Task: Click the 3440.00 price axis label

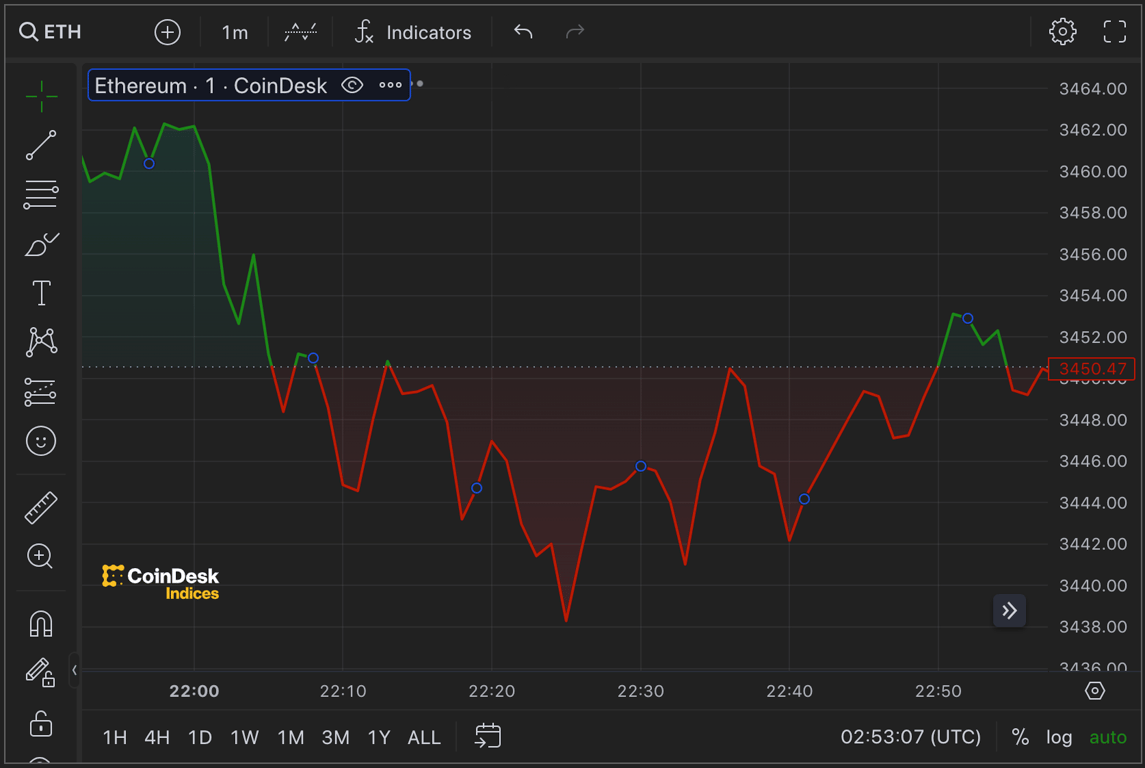Action: (1093, 585)
